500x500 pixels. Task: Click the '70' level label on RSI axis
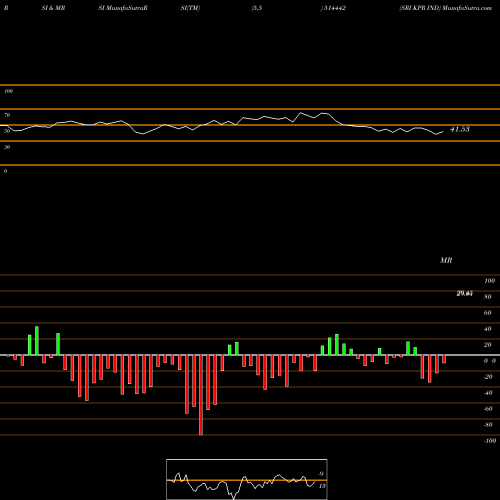coord(7,115)
